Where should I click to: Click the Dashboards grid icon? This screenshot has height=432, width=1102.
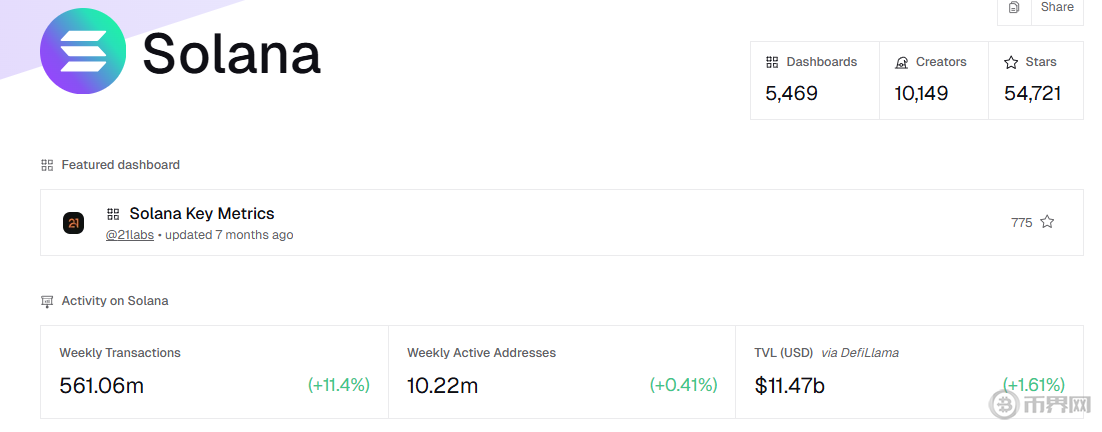[x=772, y=62]
